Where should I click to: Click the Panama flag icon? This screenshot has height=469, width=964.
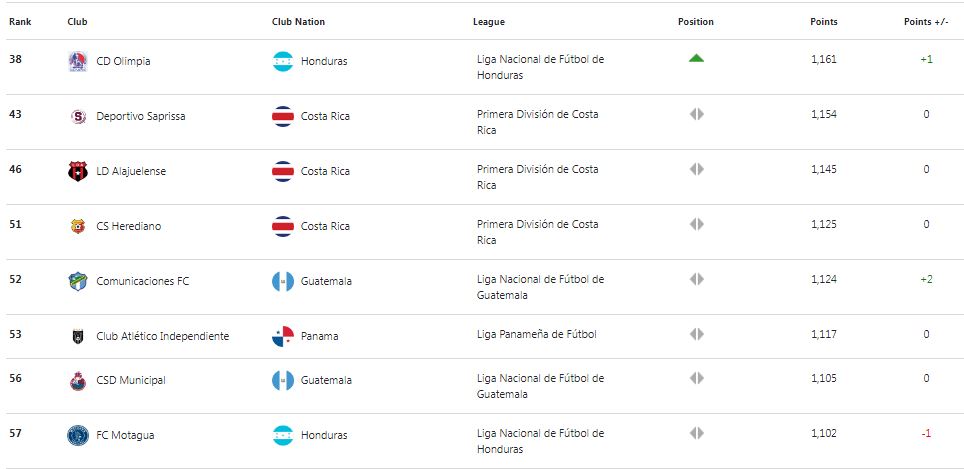tap(283, 336)
